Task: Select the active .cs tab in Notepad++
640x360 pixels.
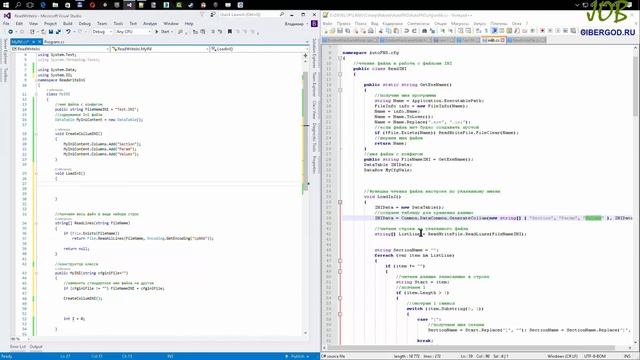Action: pyautogui.click(x=493, y=40)
